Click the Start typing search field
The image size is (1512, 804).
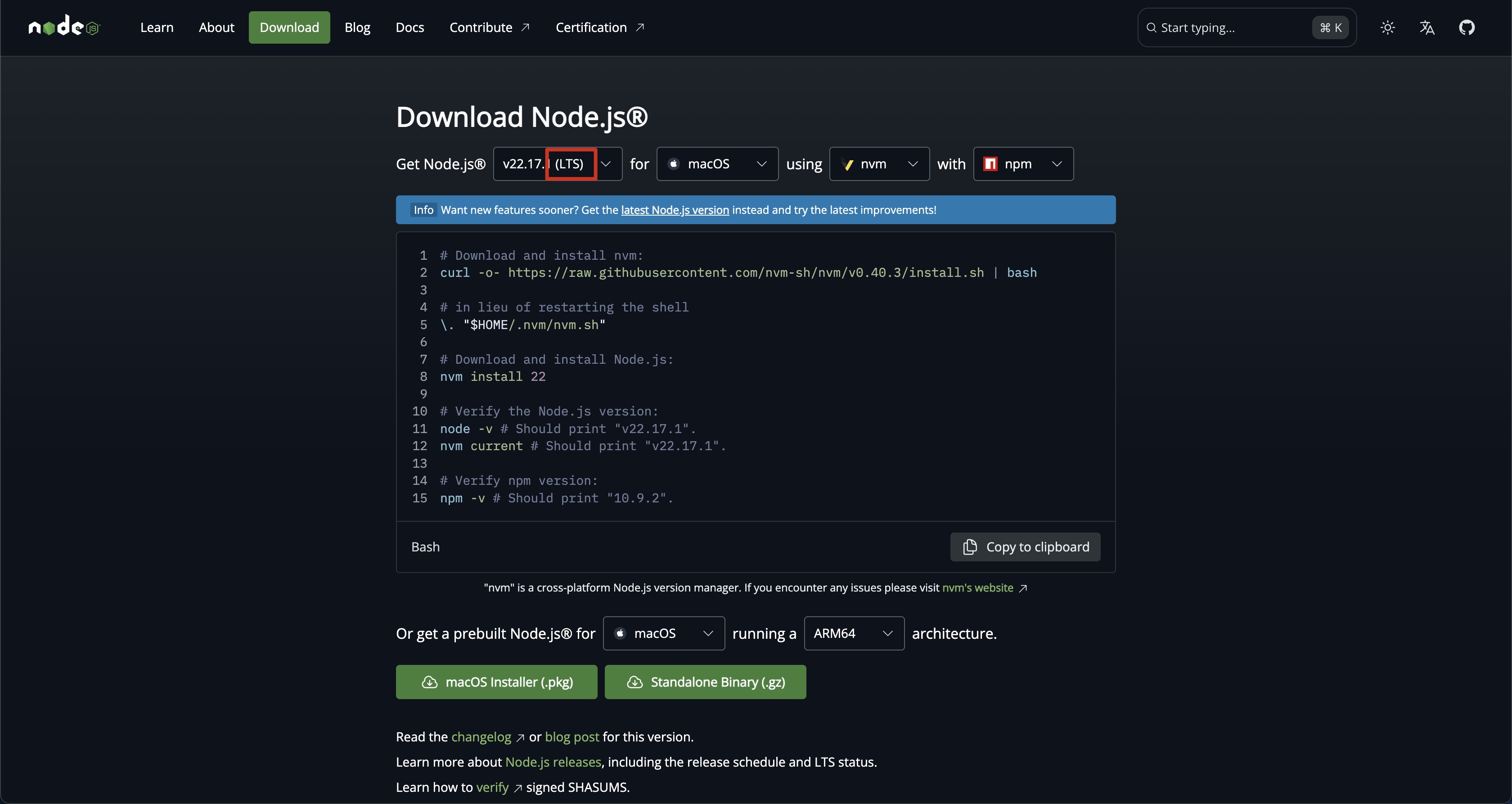click(x=1227, y=27)
